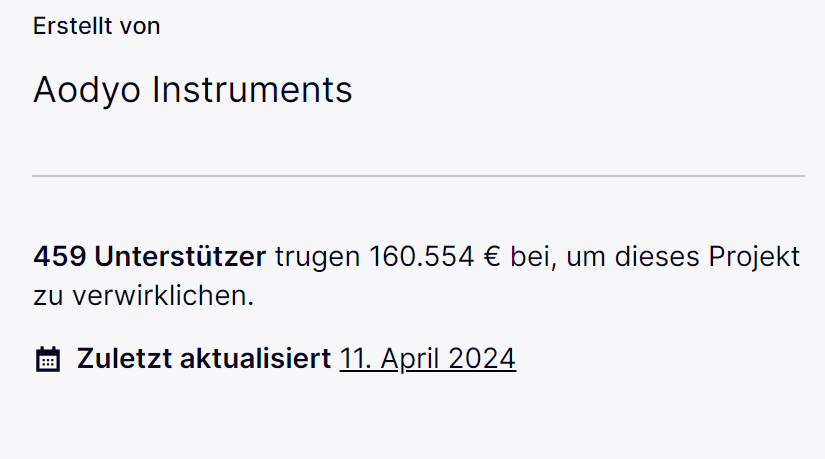825x459 pixels.
Task: Click the number 459 in the backer count
Action: 59,257
